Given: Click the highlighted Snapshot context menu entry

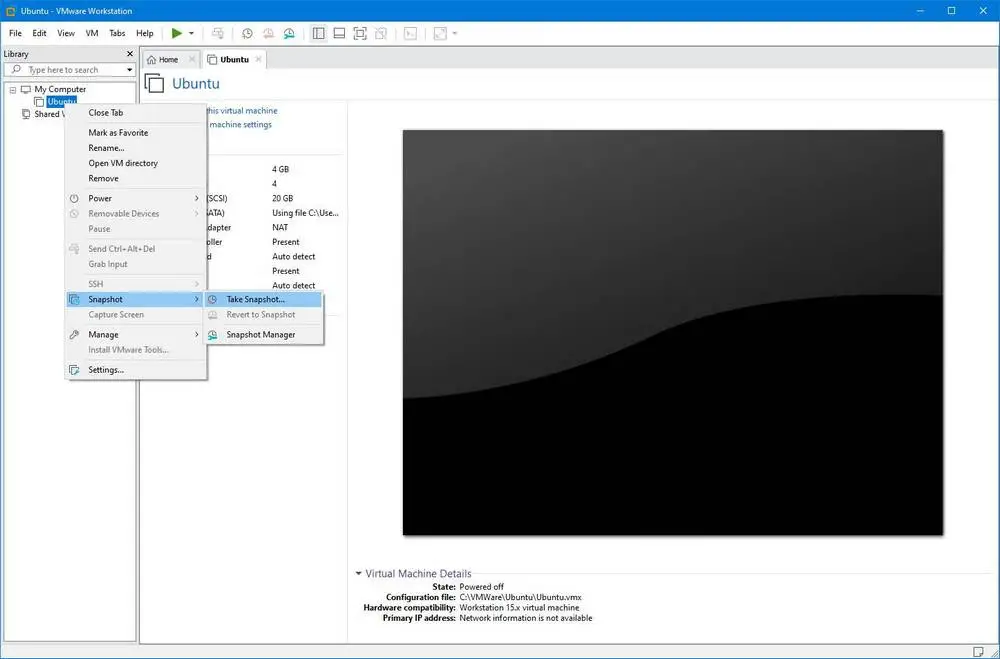Looking at the screenshot, I should coord(136,299).
